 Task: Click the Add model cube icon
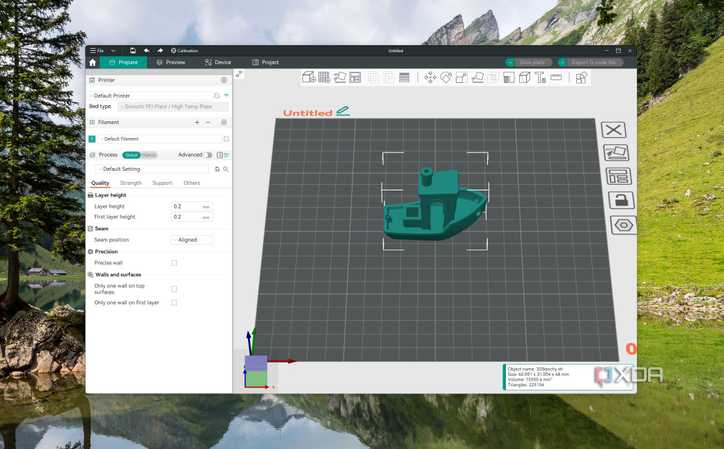[x=308, y=77]
